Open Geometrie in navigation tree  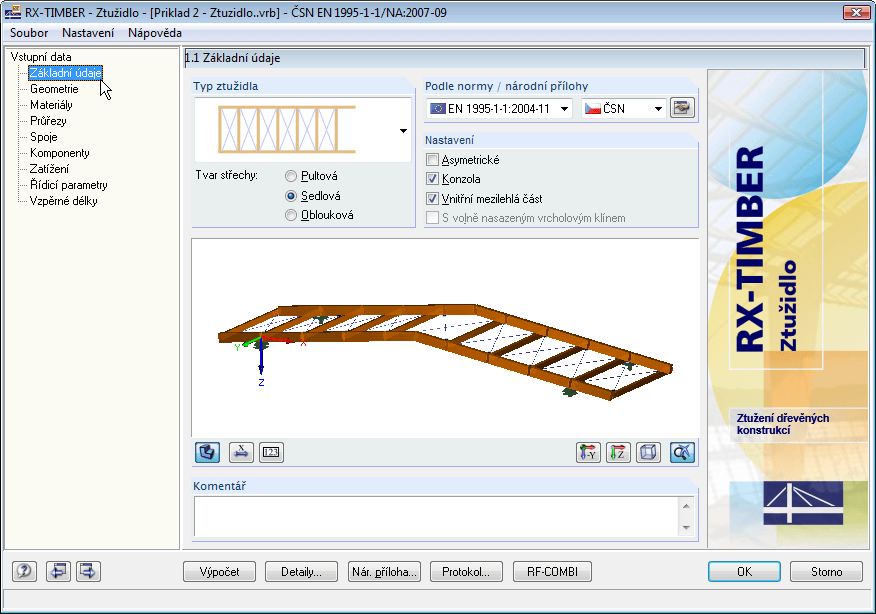click(54, 89)
